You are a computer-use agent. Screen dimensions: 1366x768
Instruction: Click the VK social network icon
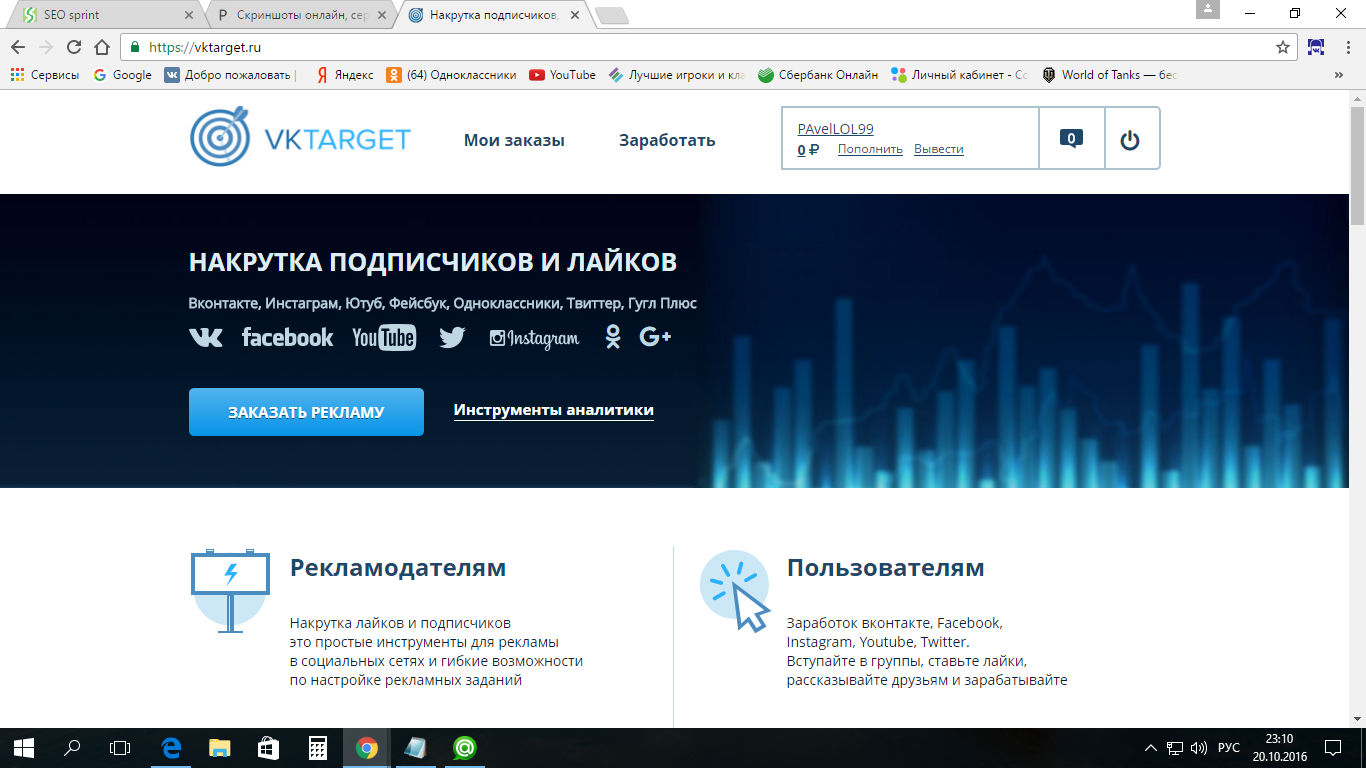click(206, 337)
